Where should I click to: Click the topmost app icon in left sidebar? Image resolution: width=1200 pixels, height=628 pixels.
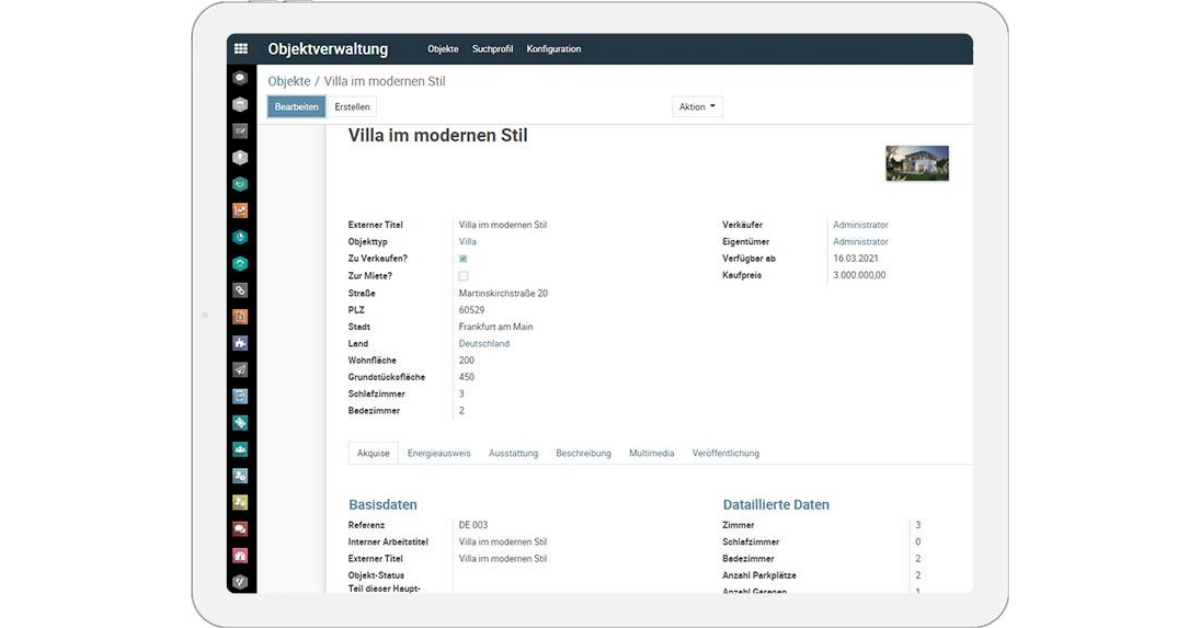[x=238, y=75]
